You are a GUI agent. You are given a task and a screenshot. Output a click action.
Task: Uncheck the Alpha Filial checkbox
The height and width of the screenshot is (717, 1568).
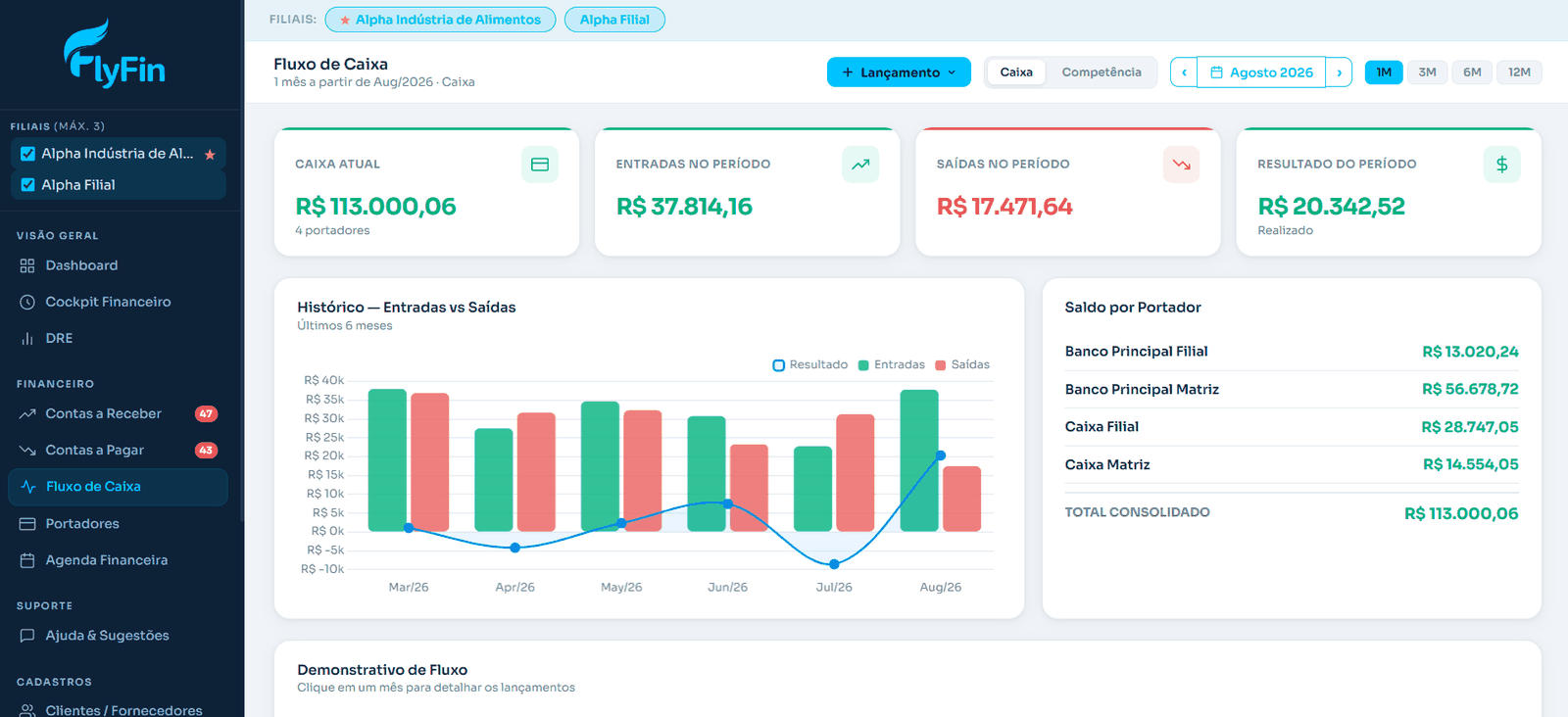coord(27,185)
